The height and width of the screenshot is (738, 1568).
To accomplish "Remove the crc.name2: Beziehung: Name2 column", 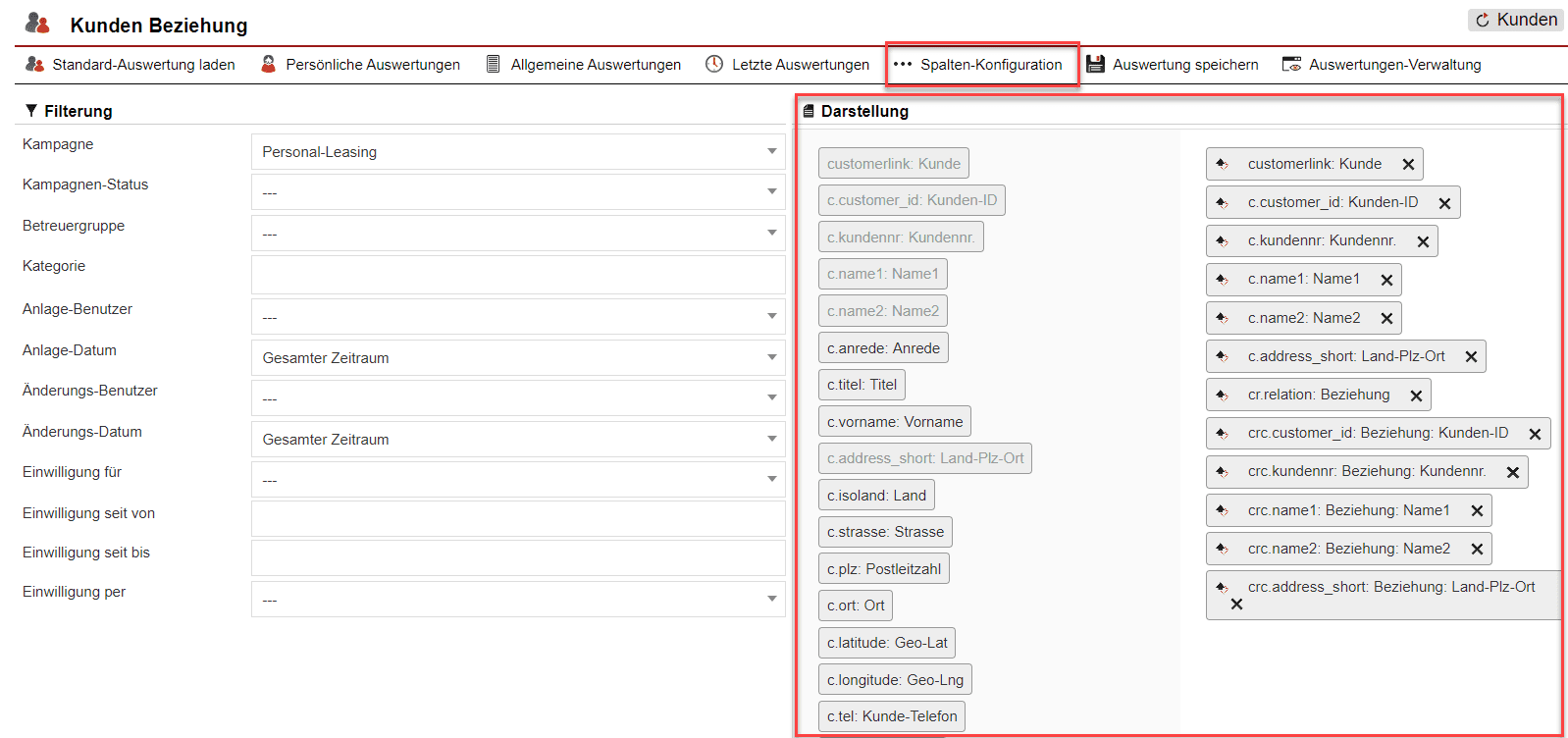I will 1477,550.
